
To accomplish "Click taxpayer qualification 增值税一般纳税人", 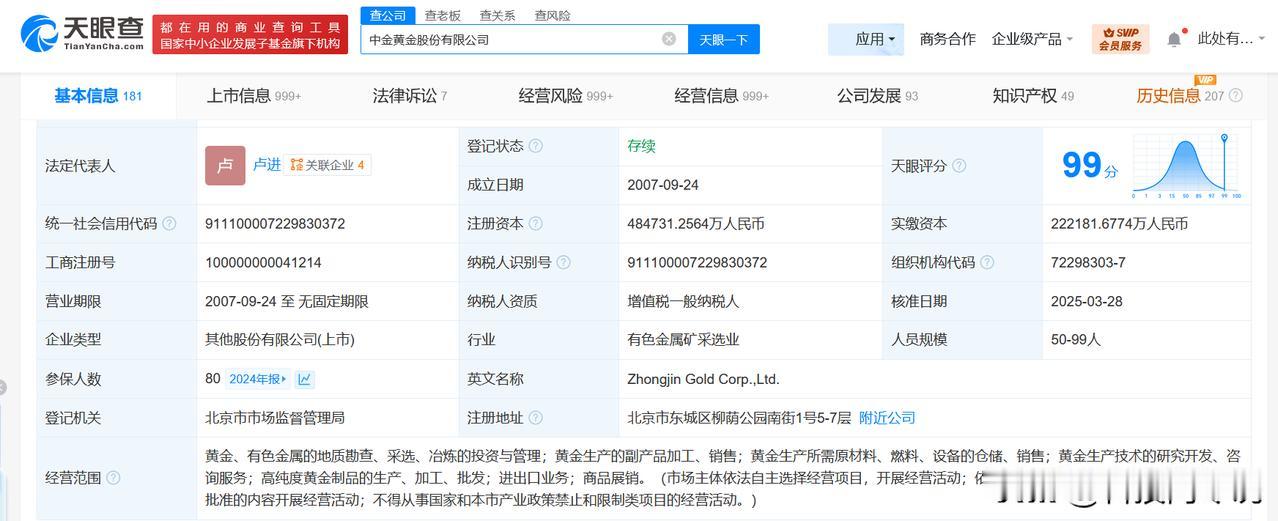I will 684,301.
